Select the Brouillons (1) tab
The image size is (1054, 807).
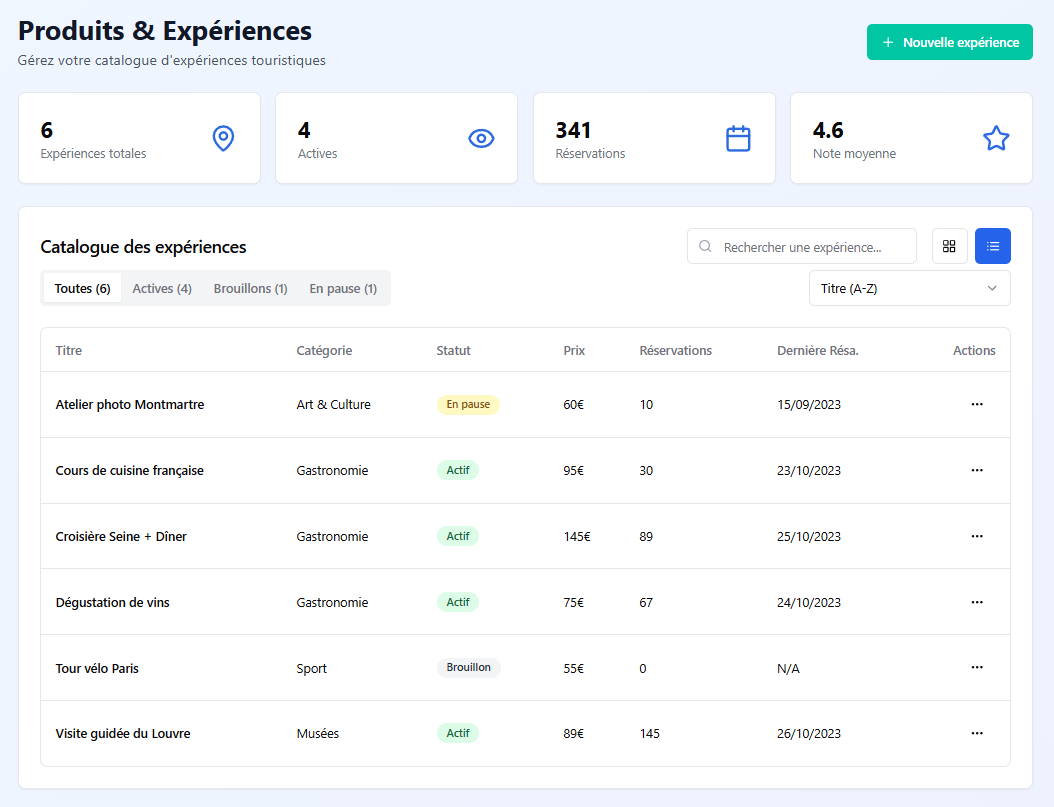pyautogui.click(x=250, y=288)
